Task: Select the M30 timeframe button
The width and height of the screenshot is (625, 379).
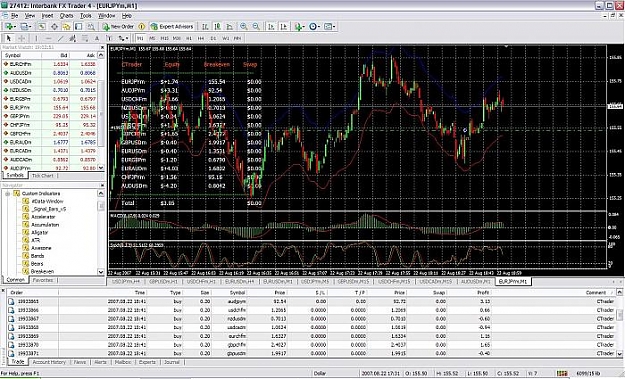Action: 177,38
